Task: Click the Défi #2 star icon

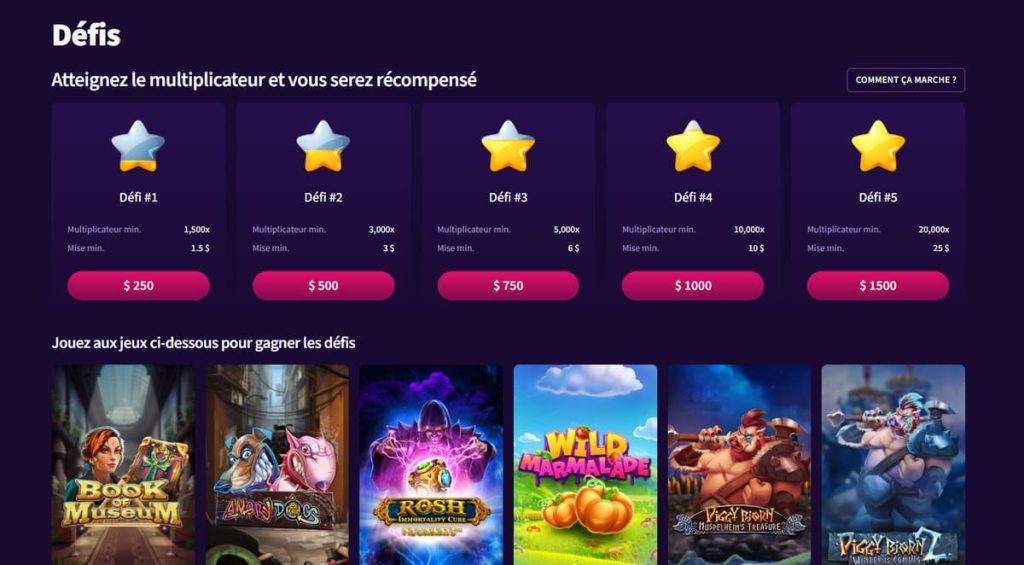Action: pos(323,146)
